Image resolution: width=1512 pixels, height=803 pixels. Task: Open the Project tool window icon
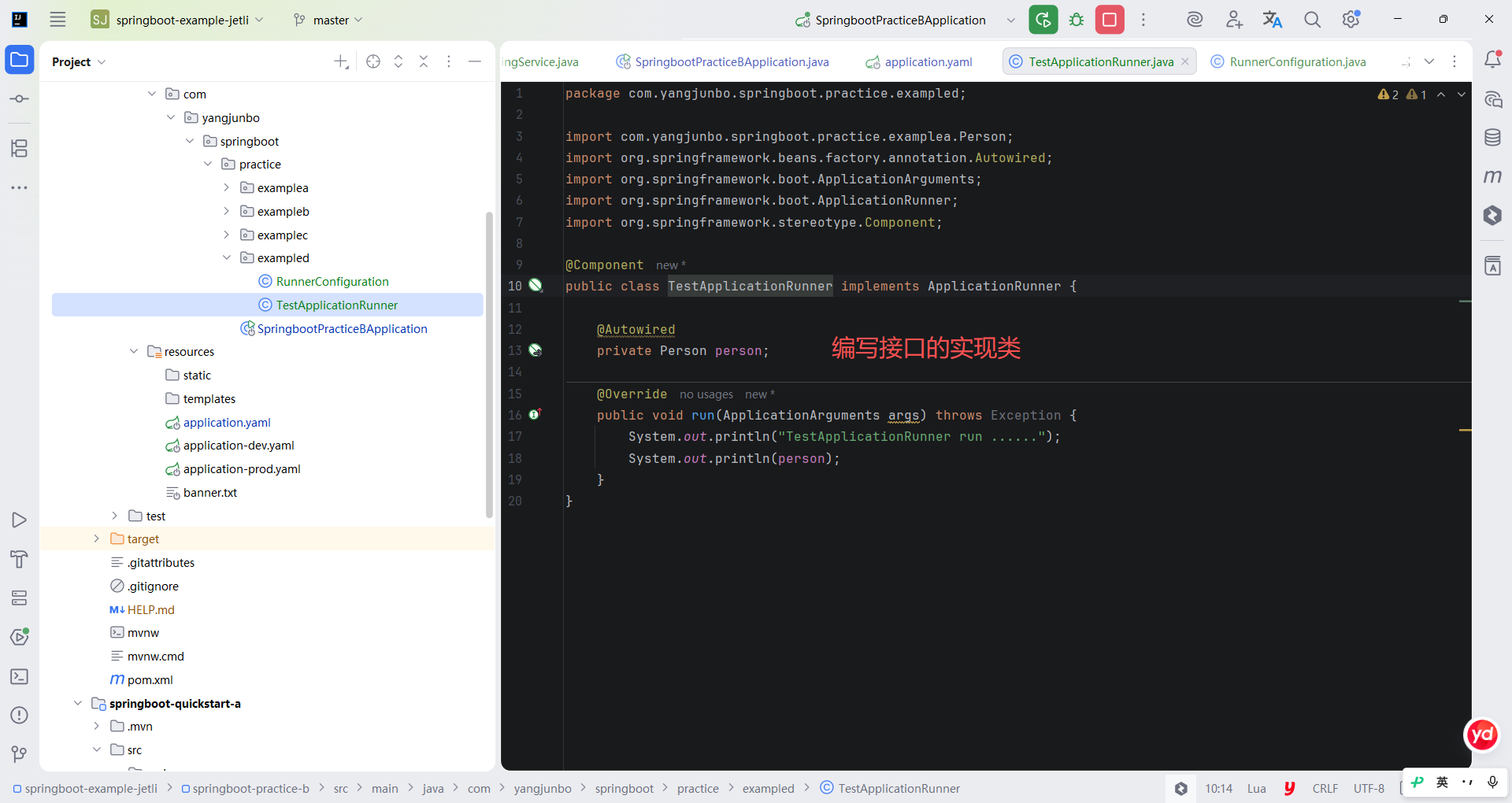[x=20, y=60]
